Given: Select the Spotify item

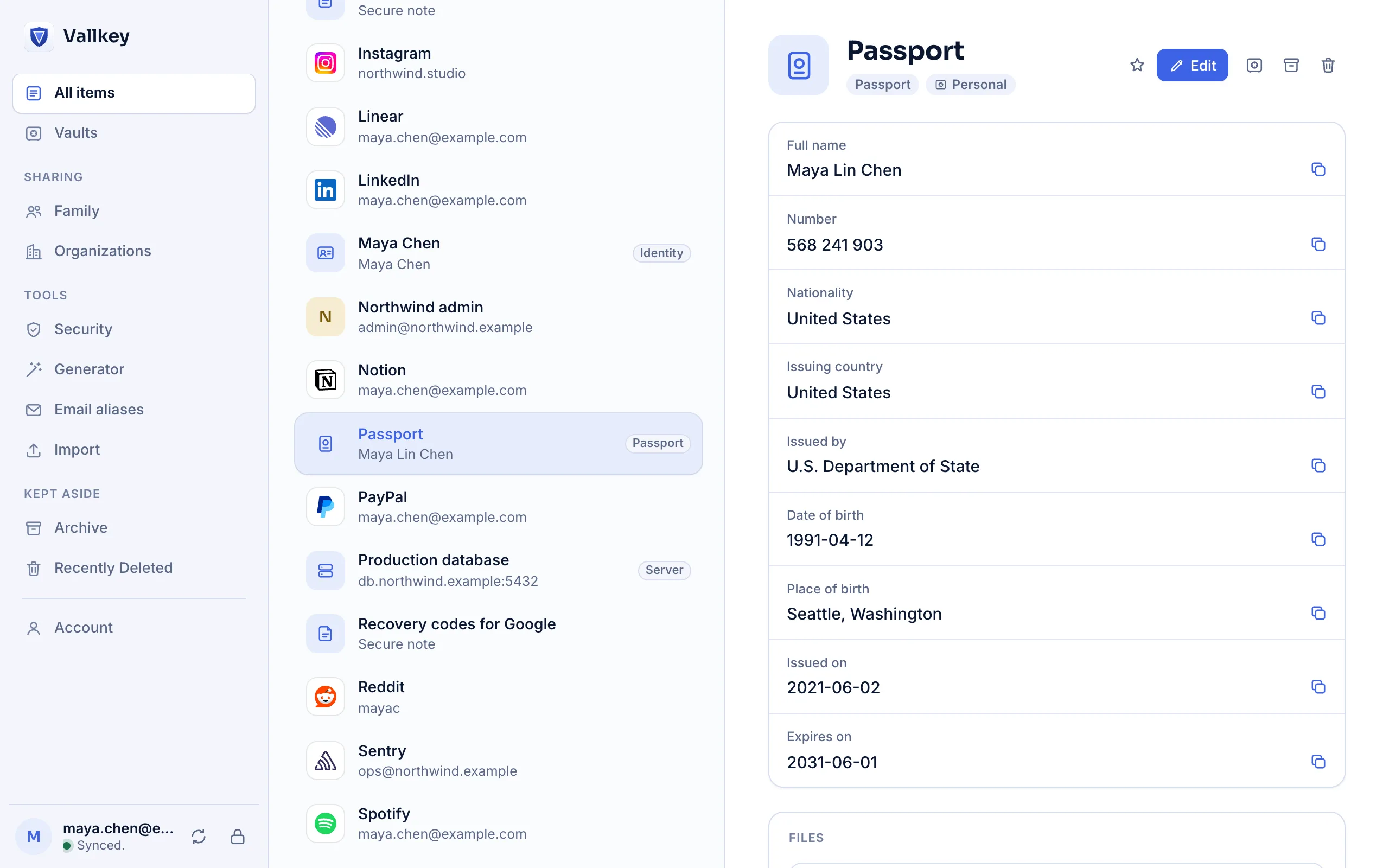Looking at the screenshot, I should (x=498, y=824).
